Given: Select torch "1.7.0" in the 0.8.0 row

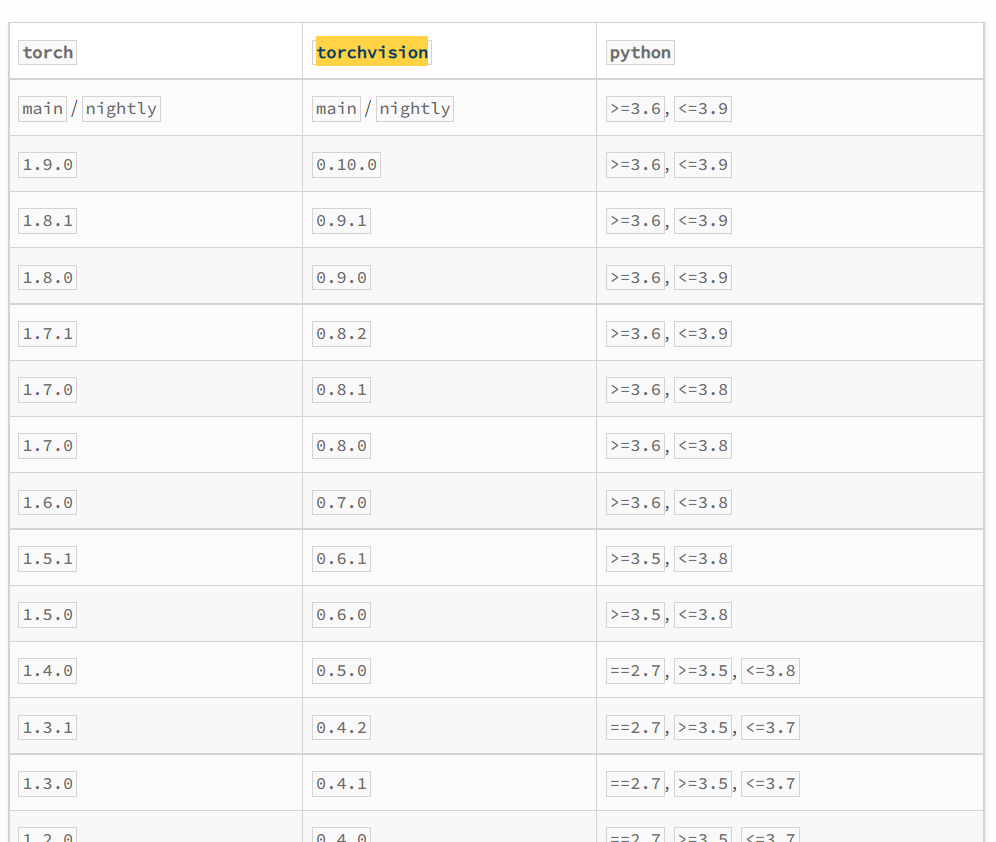Looking at the screenshot, I should tap(48, 446).
